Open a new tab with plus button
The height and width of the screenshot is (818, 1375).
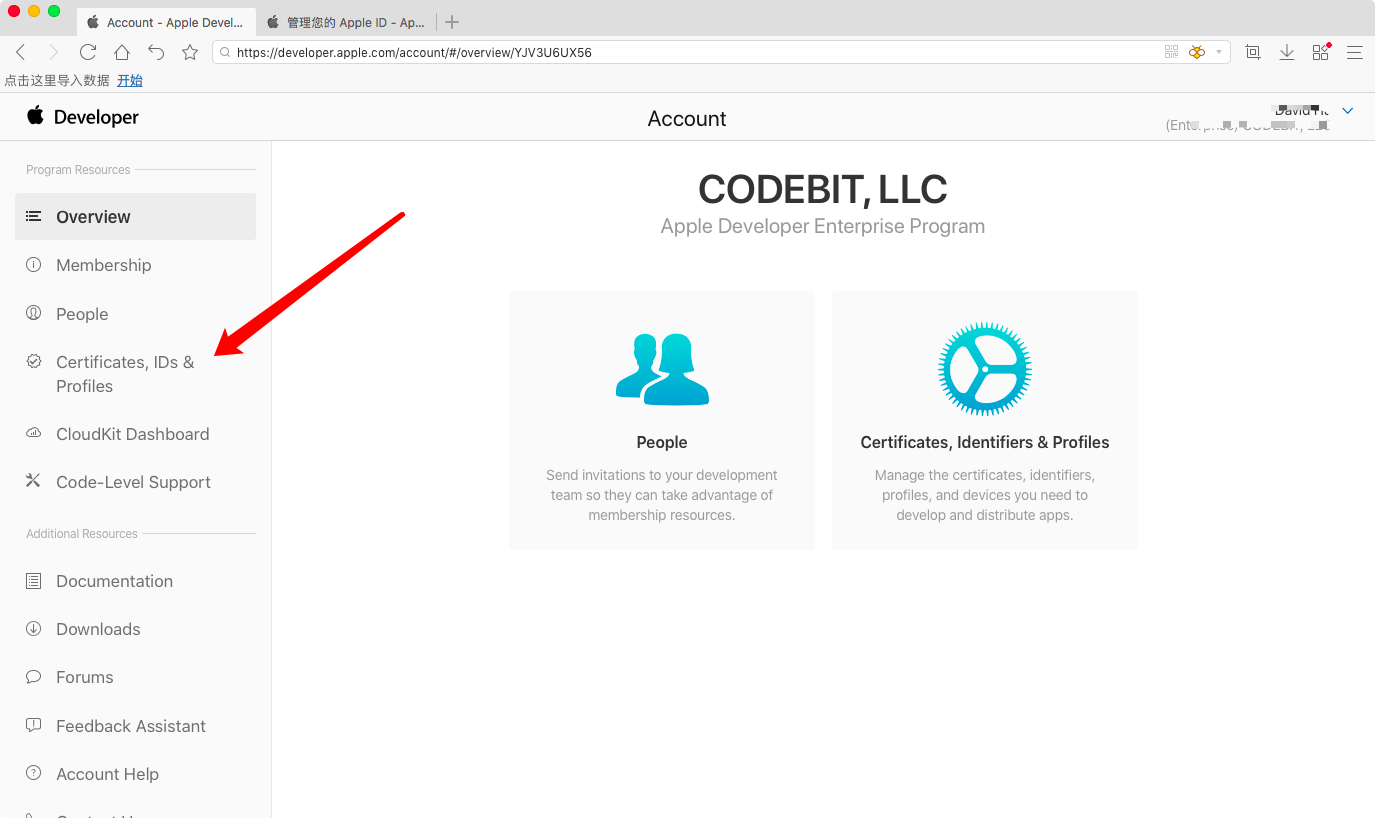452,22
